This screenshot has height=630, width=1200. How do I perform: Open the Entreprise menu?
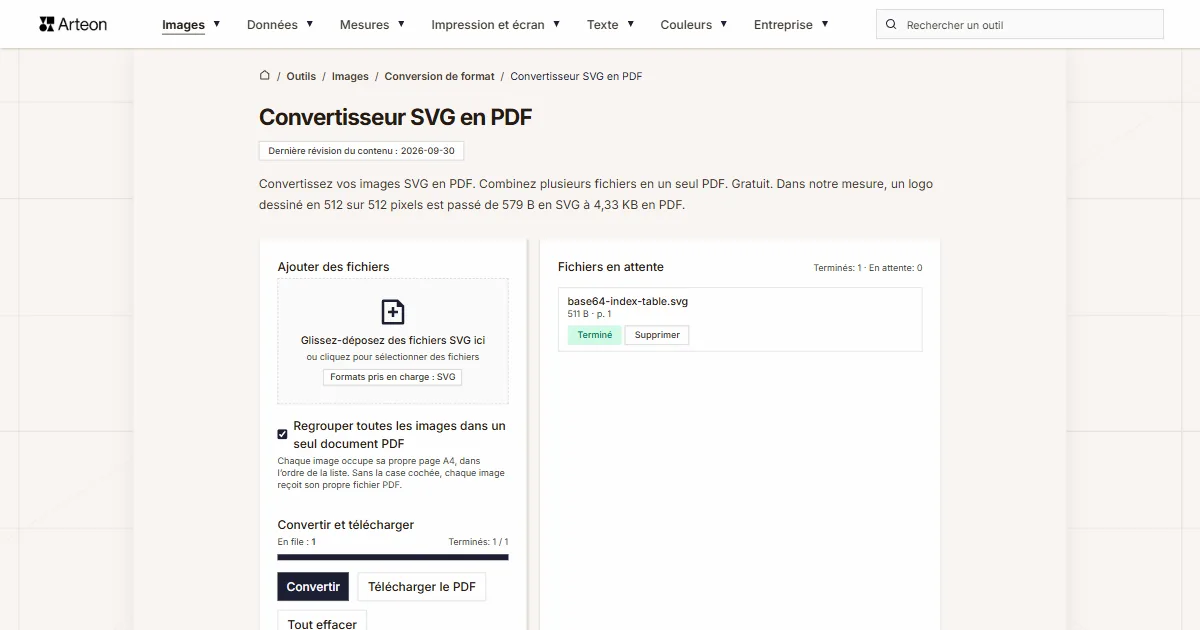(x=783, y=25)
